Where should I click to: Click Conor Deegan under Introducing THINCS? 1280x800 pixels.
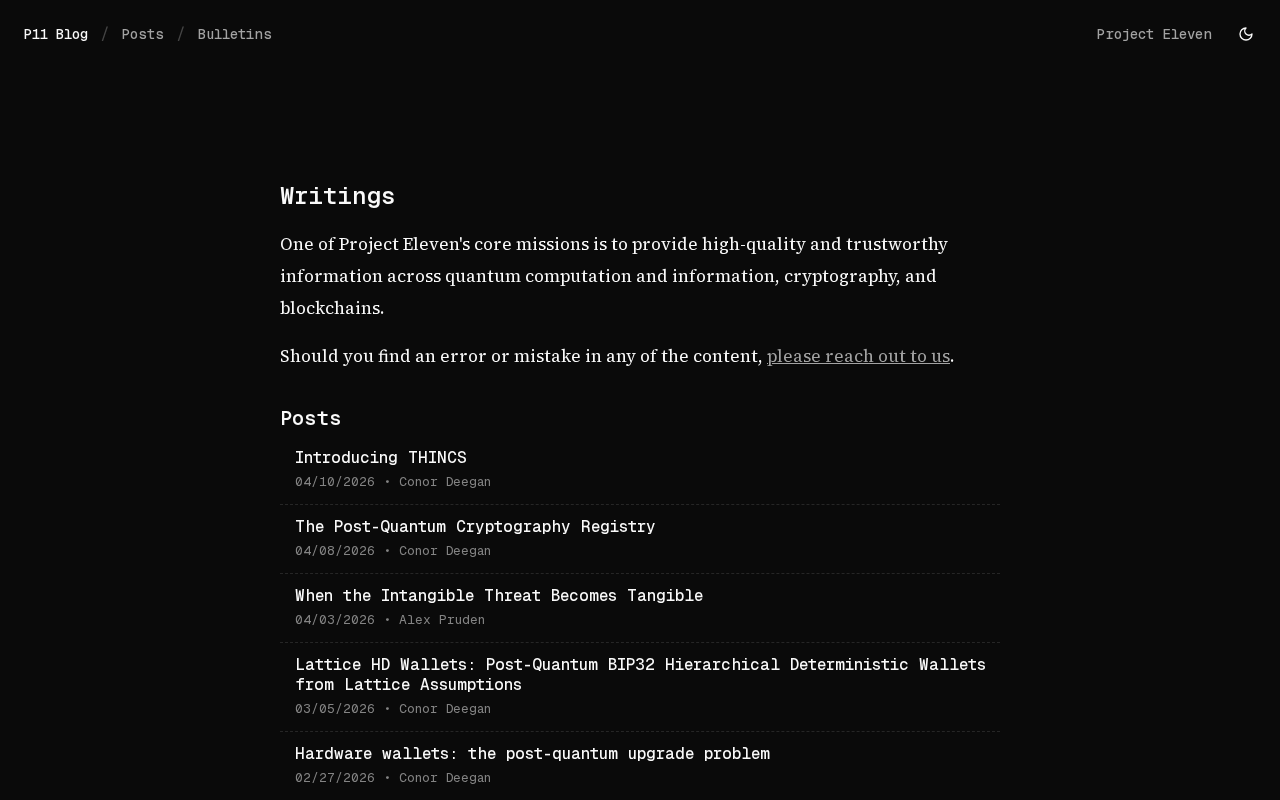pos(445,482)
